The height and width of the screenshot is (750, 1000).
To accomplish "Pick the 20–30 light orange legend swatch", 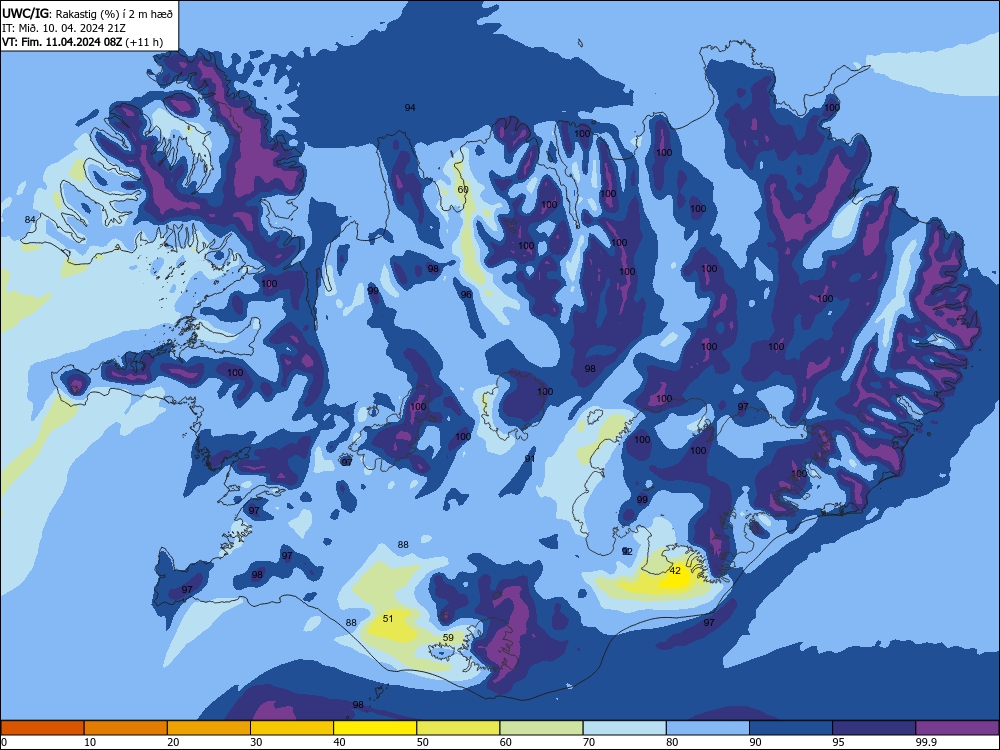I will click(x=209, y=728).
